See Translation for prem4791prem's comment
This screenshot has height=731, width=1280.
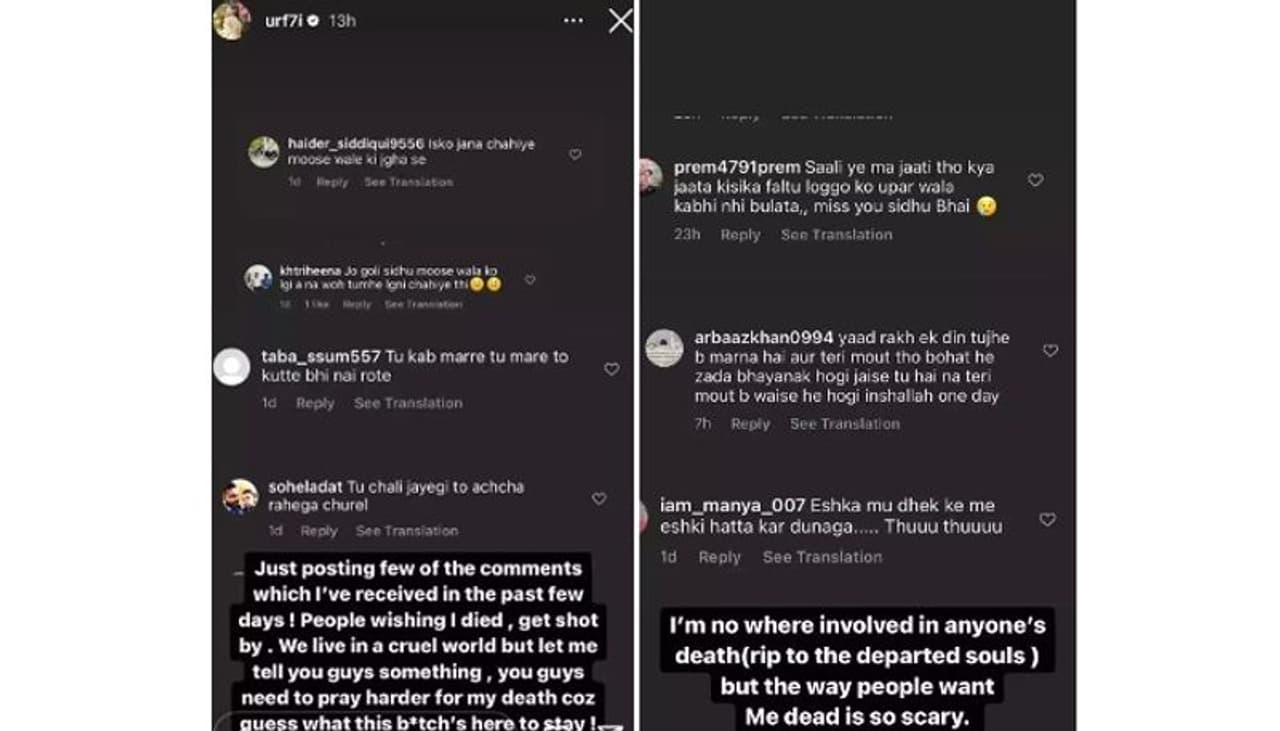click(836, 235)
